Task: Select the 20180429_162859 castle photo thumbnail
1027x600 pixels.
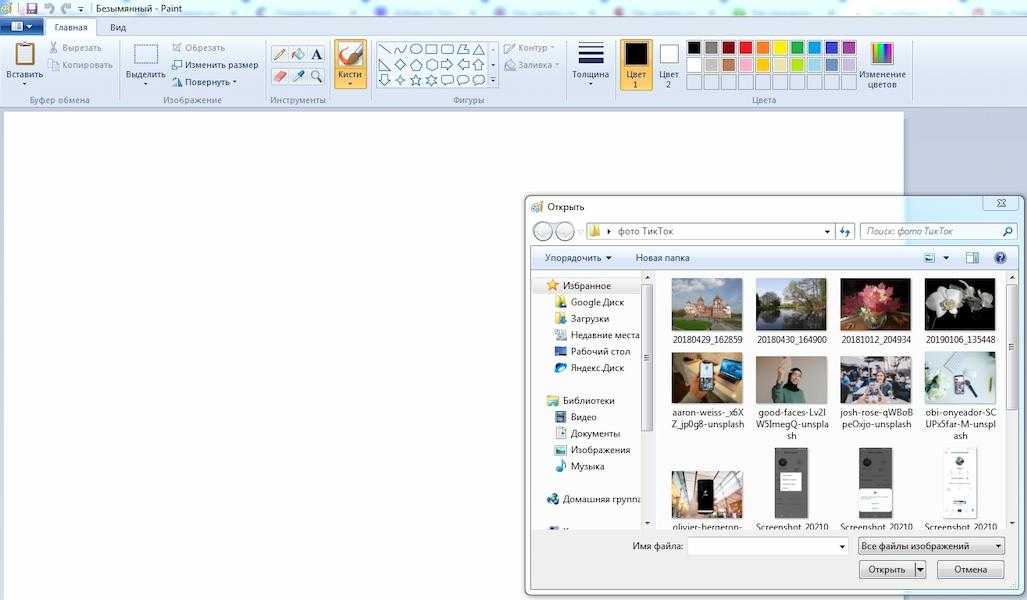Action: (707, 304)
